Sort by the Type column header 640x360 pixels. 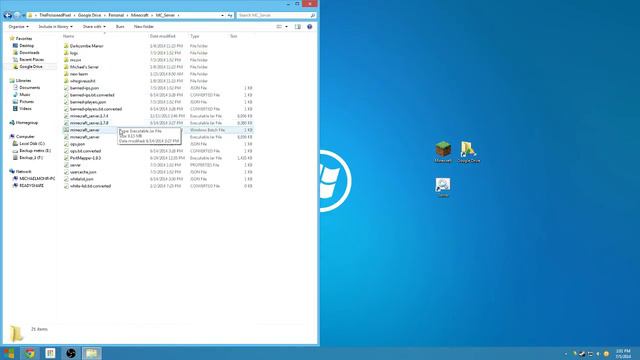tap(195, 36)
